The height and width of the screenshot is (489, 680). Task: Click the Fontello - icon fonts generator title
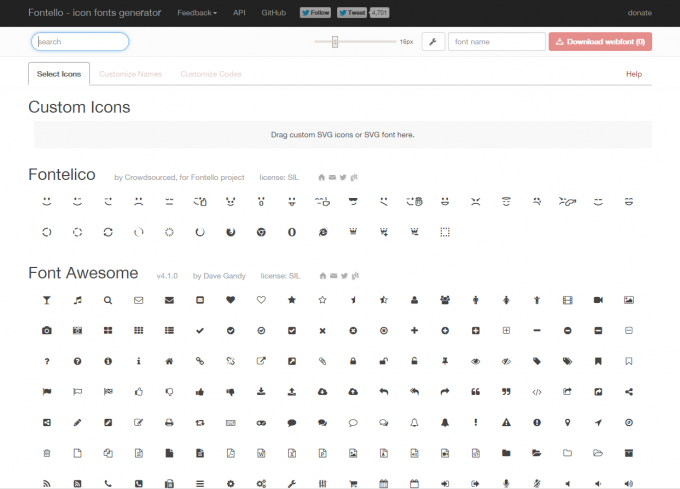click(x=95, y=13)
